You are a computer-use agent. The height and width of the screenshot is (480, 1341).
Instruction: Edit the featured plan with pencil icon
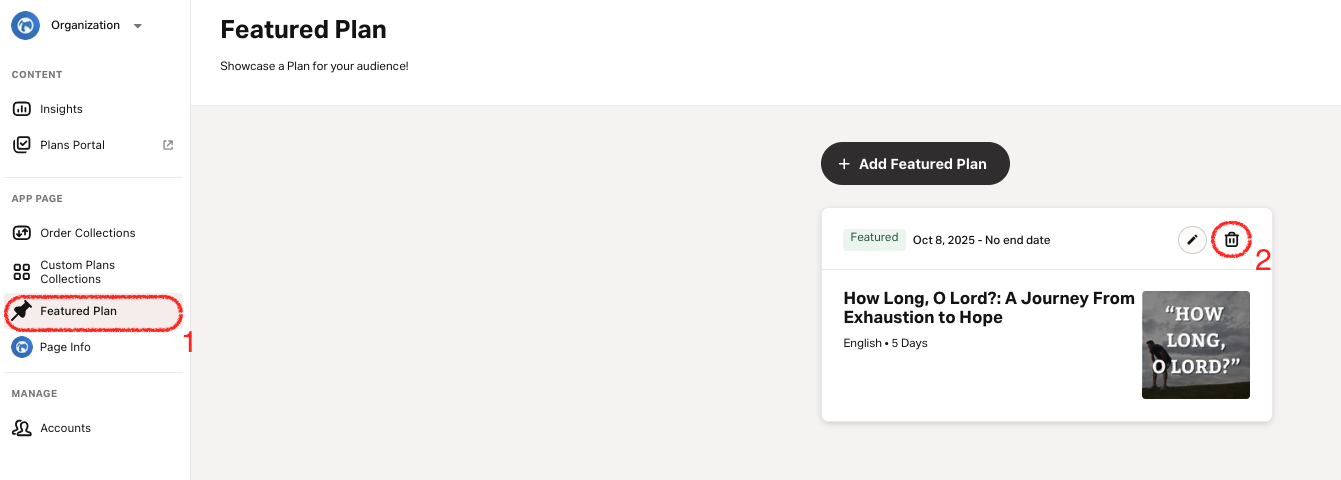[x=1192, y=240]
